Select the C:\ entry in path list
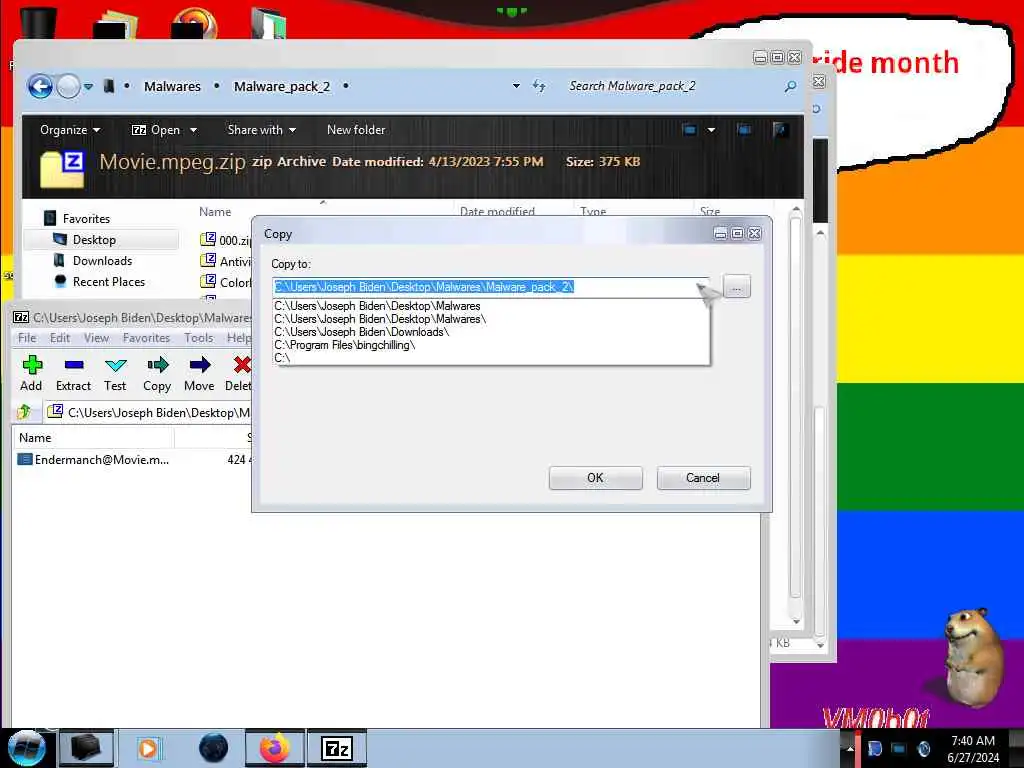 tap(491, 358)
